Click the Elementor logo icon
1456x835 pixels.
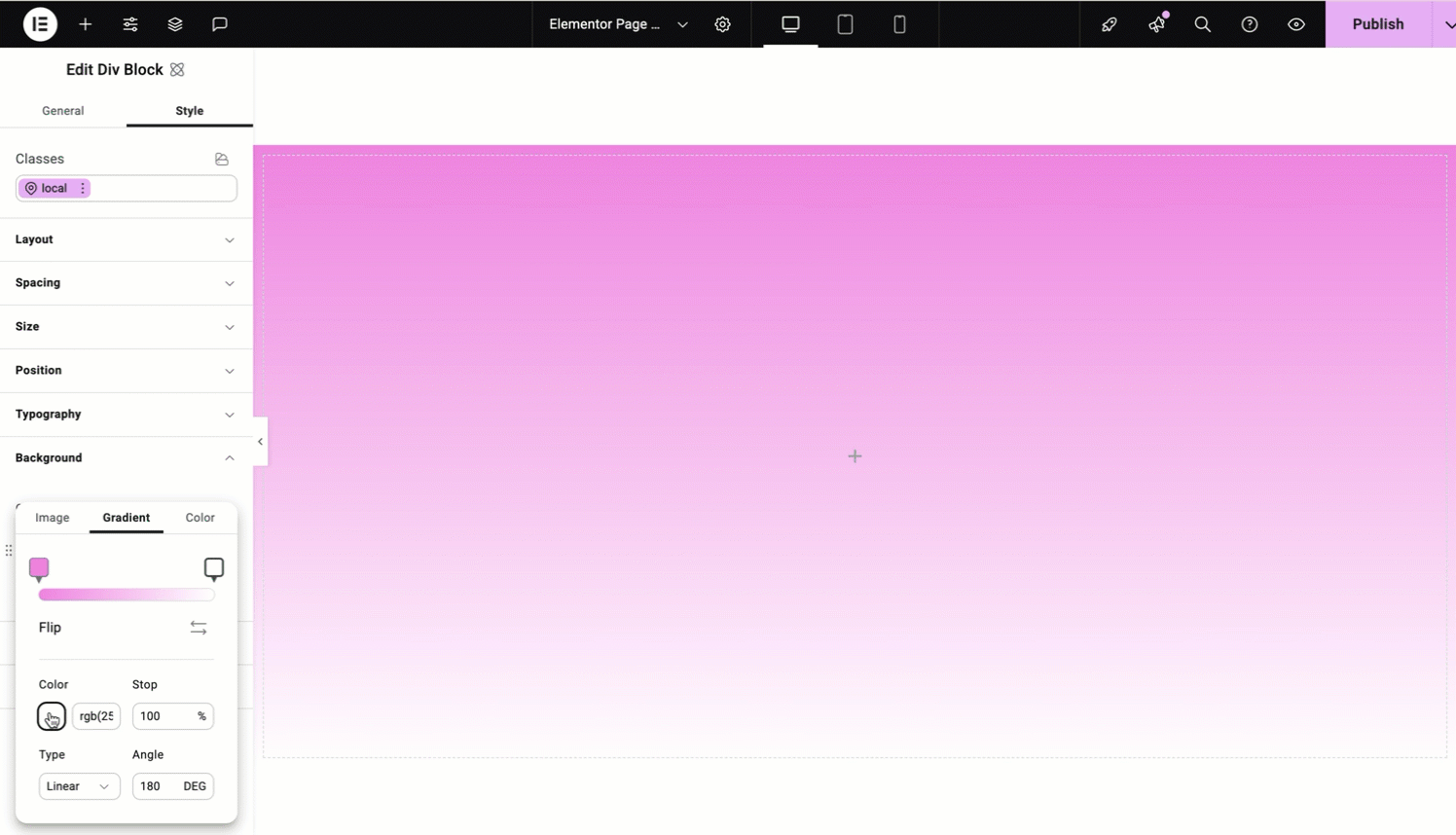point(40,24)
